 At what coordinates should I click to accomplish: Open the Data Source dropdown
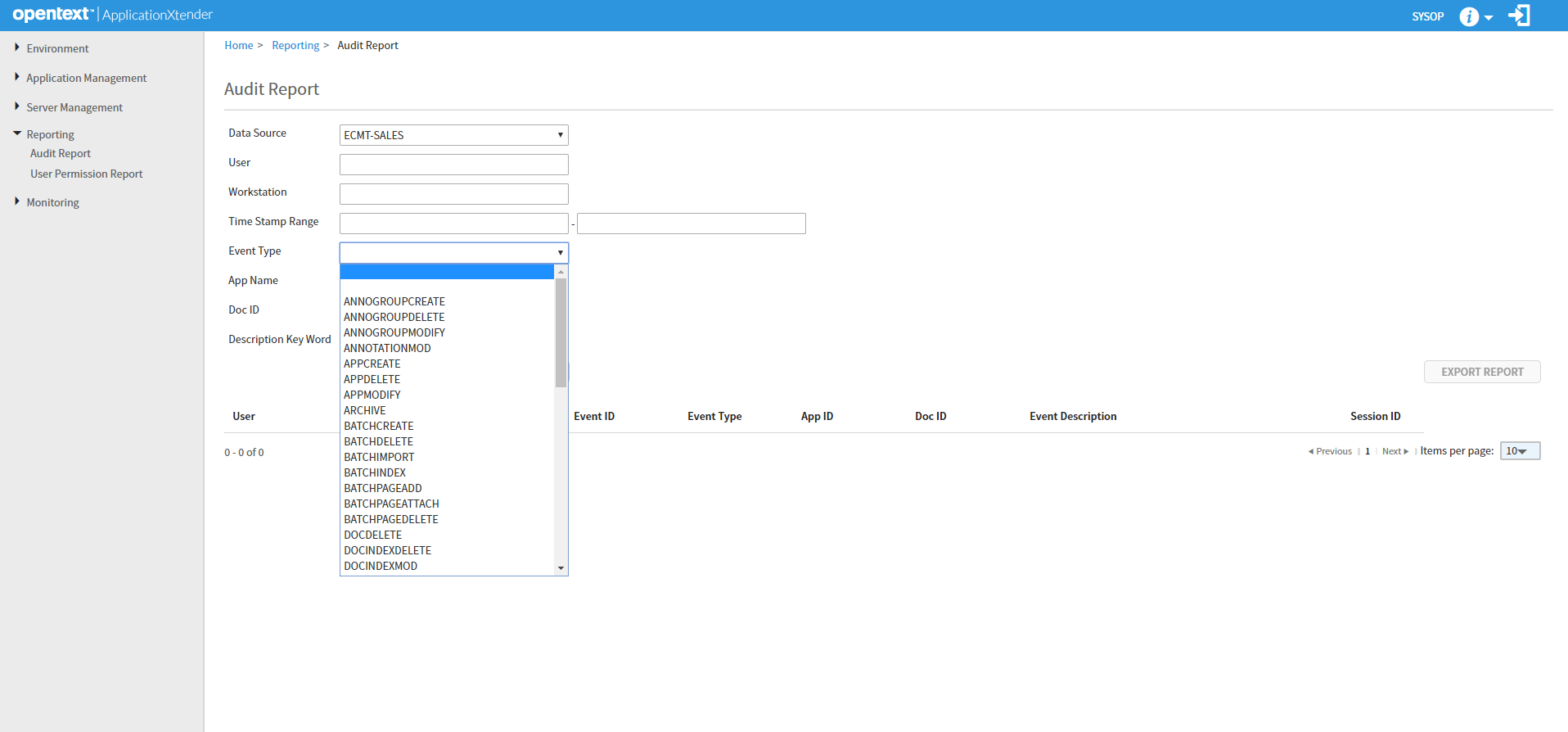coord(454,135)
